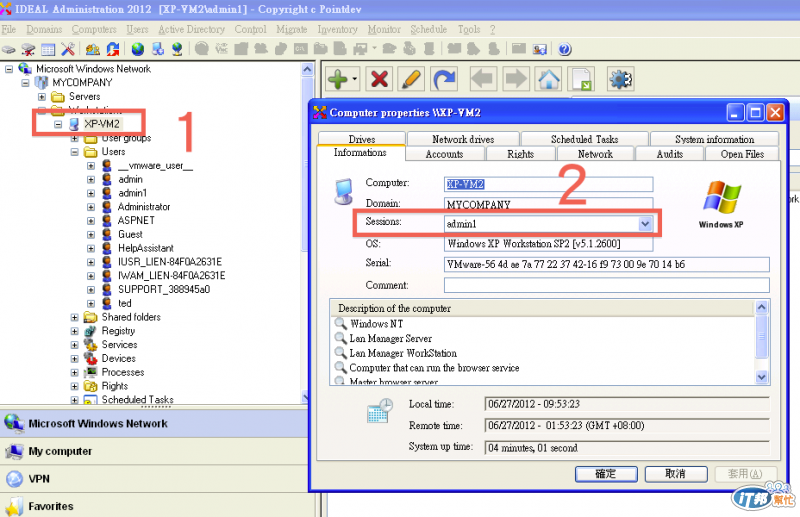Select the My computer pane button
This screenshot has height=517, width=800.
(154, 451)
